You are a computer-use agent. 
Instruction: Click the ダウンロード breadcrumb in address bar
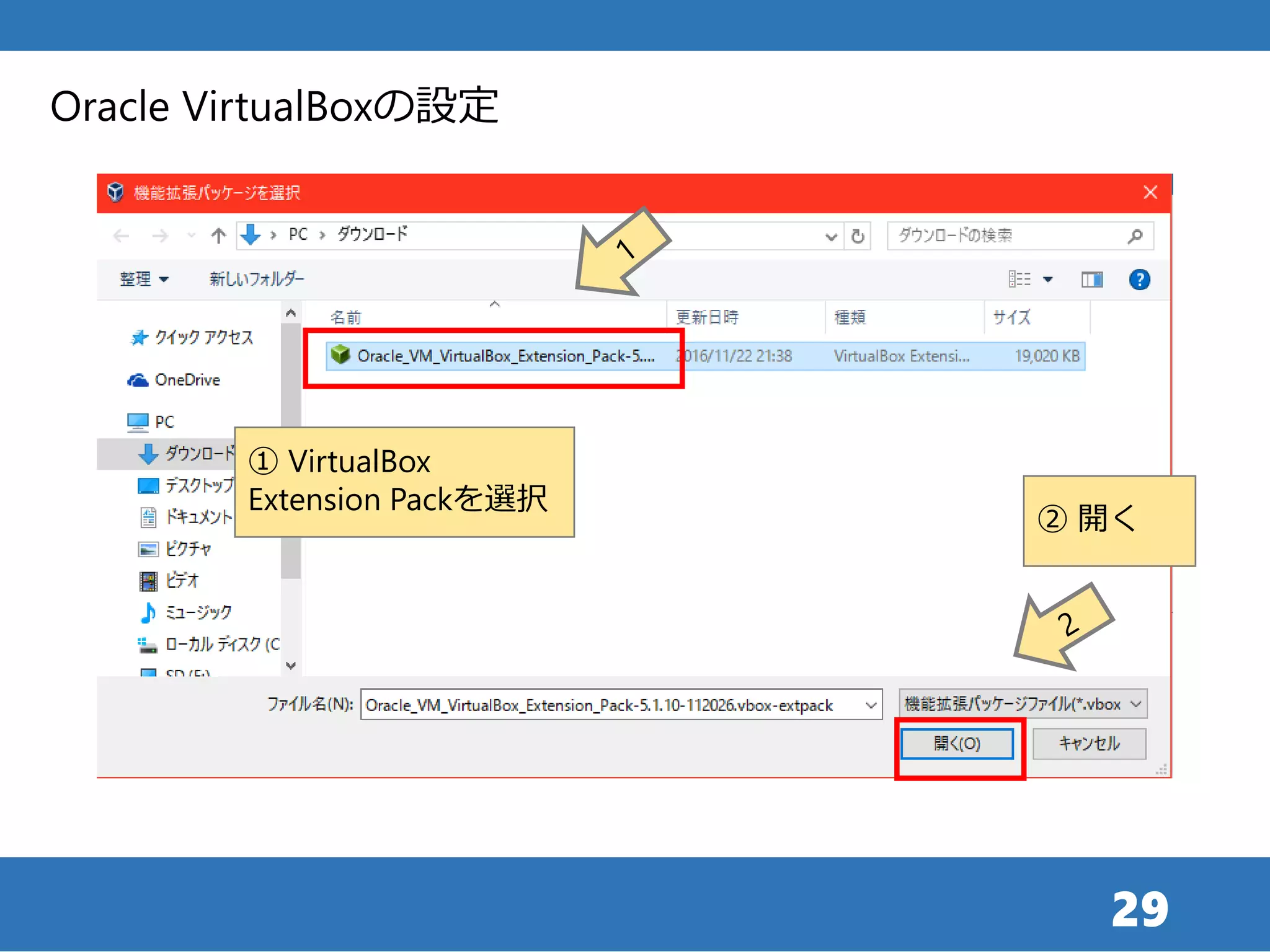tap(373, 234)
